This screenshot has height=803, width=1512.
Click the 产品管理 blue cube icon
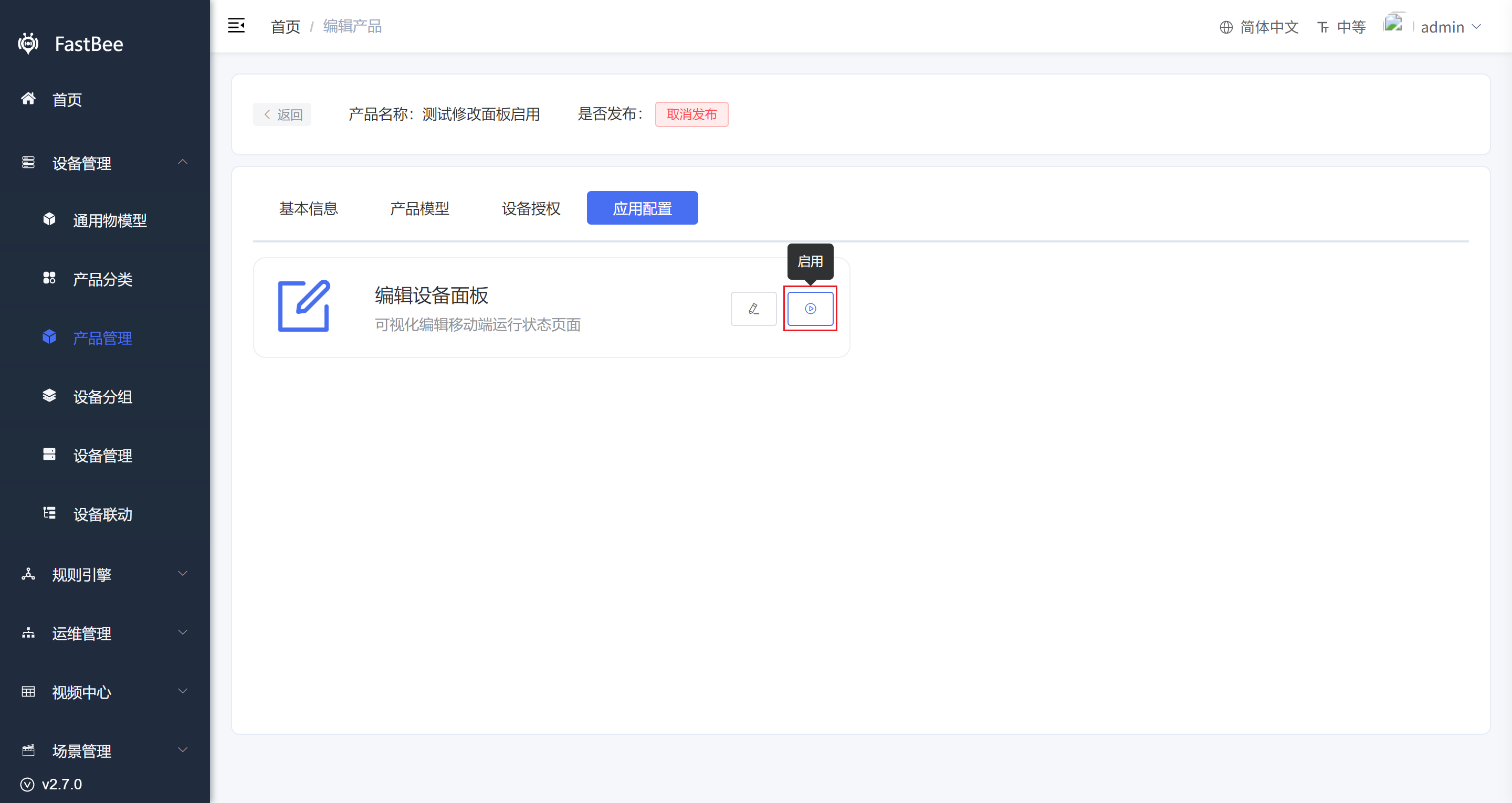(49, 337)
